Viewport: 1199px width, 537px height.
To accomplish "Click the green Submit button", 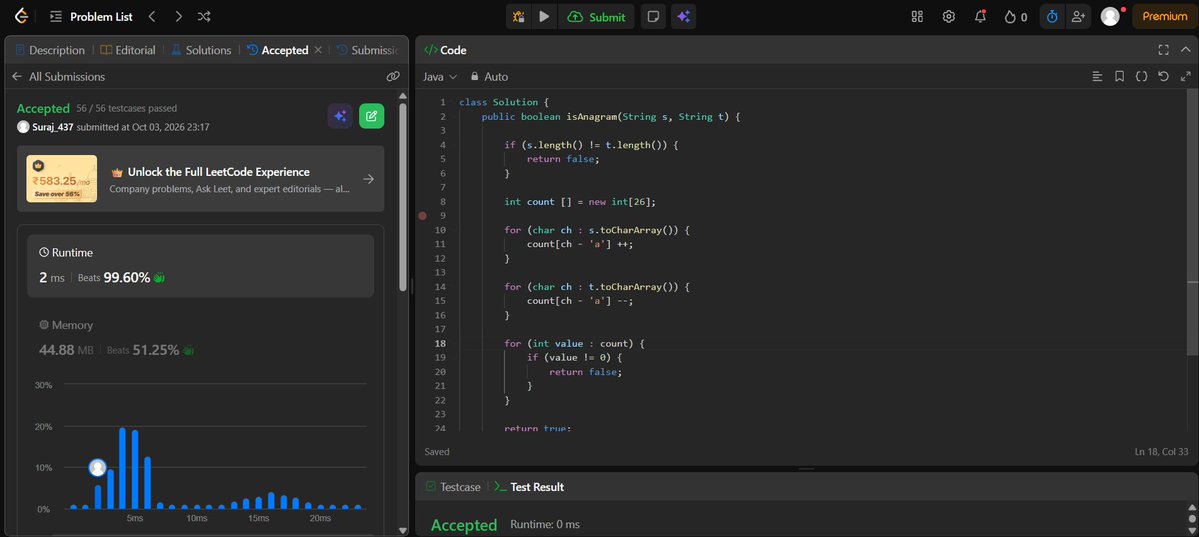I will pos(596,17).
